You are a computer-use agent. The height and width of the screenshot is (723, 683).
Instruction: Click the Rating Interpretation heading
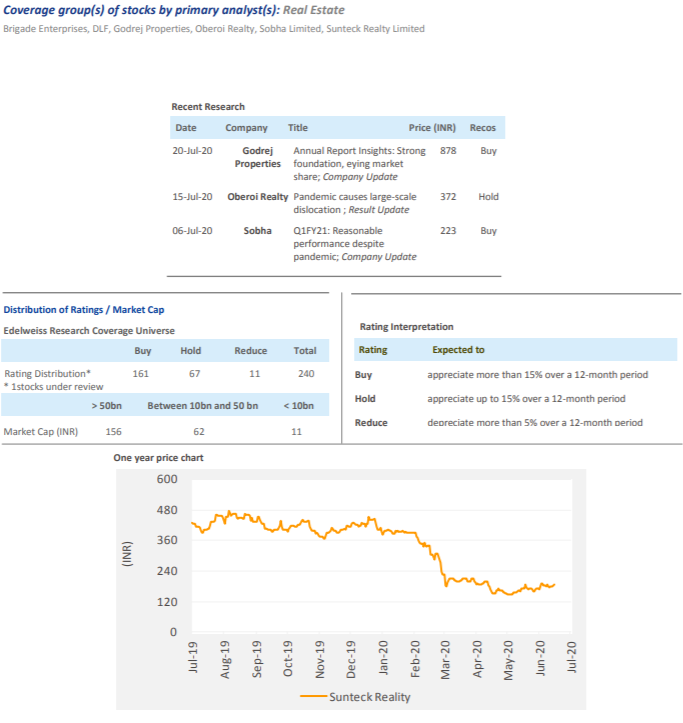[x=406, y=327]
